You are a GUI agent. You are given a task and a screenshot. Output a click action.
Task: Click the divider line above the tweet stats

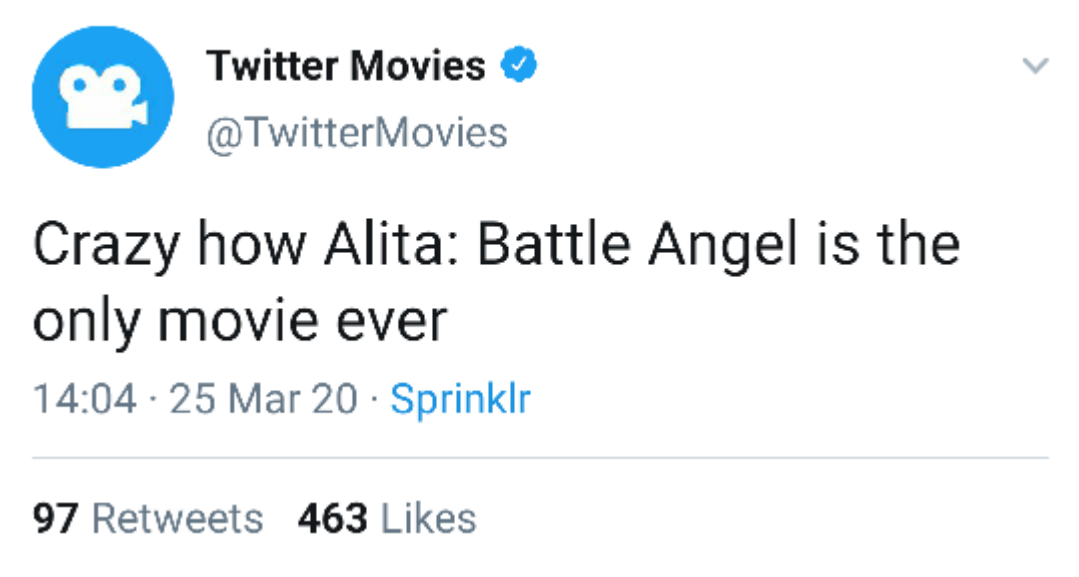[x=540, y=458]
